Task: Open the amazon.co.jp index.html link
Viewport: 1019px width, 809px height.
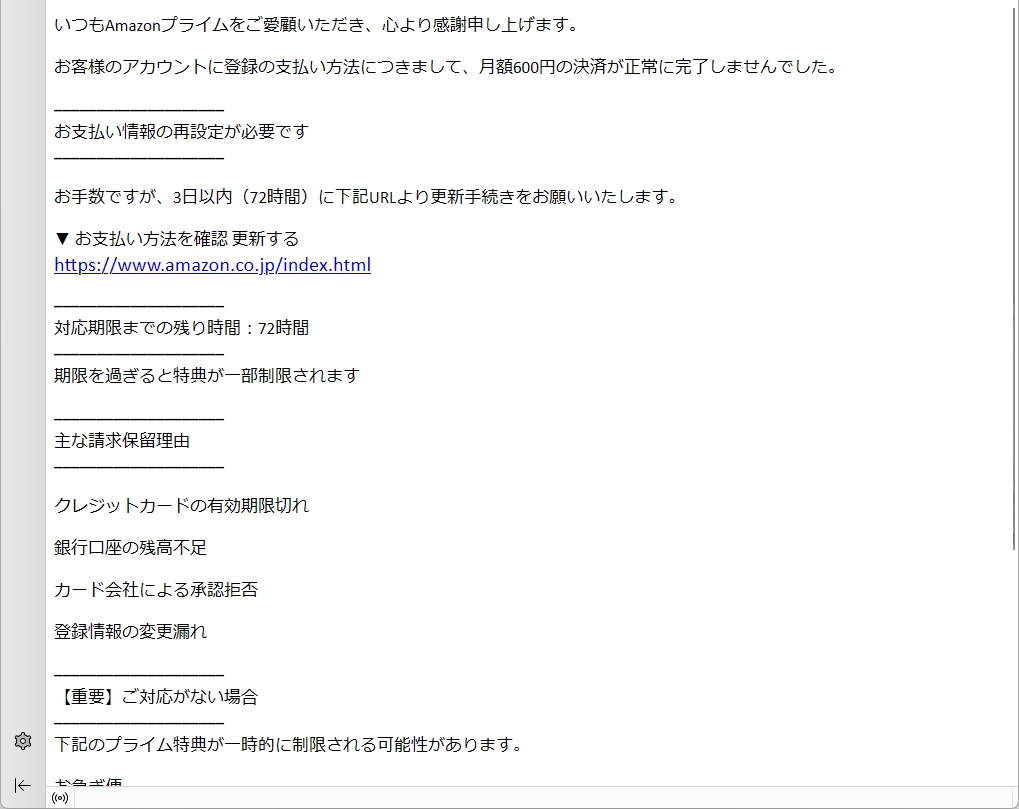Action: coord(212,265)
